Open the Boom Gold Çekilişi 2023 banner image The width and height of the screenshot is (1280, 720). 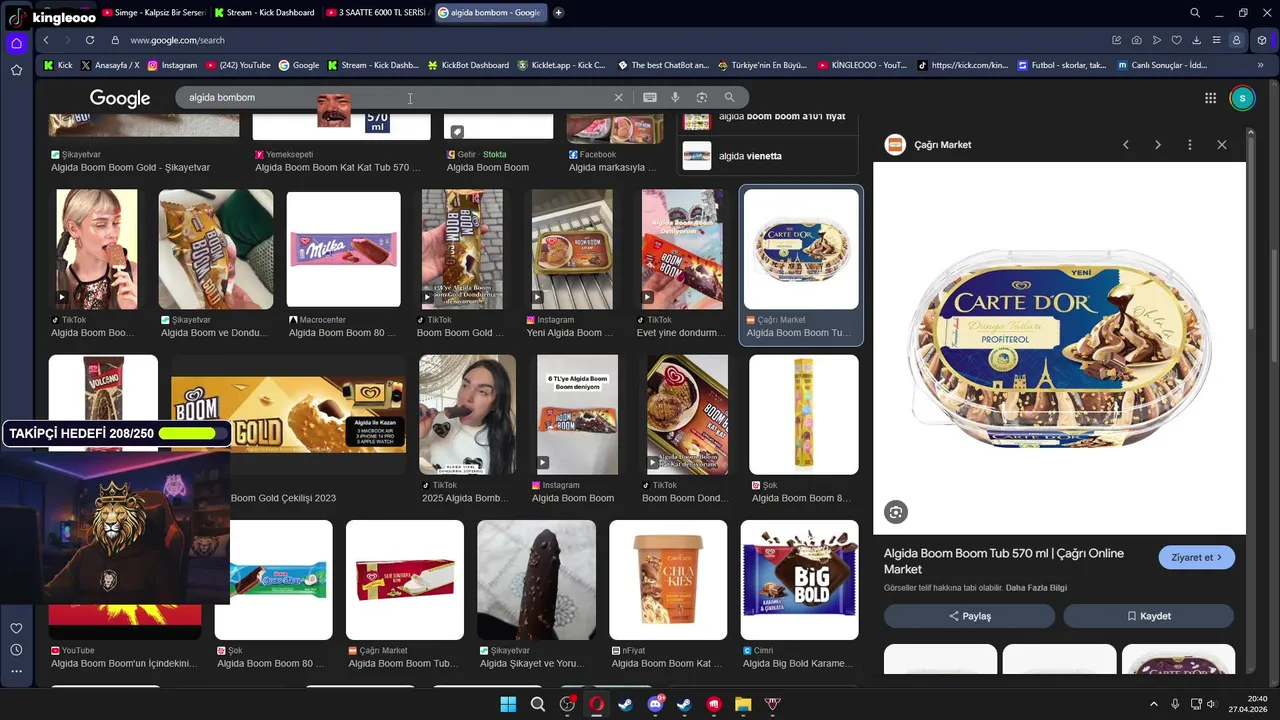288,415
